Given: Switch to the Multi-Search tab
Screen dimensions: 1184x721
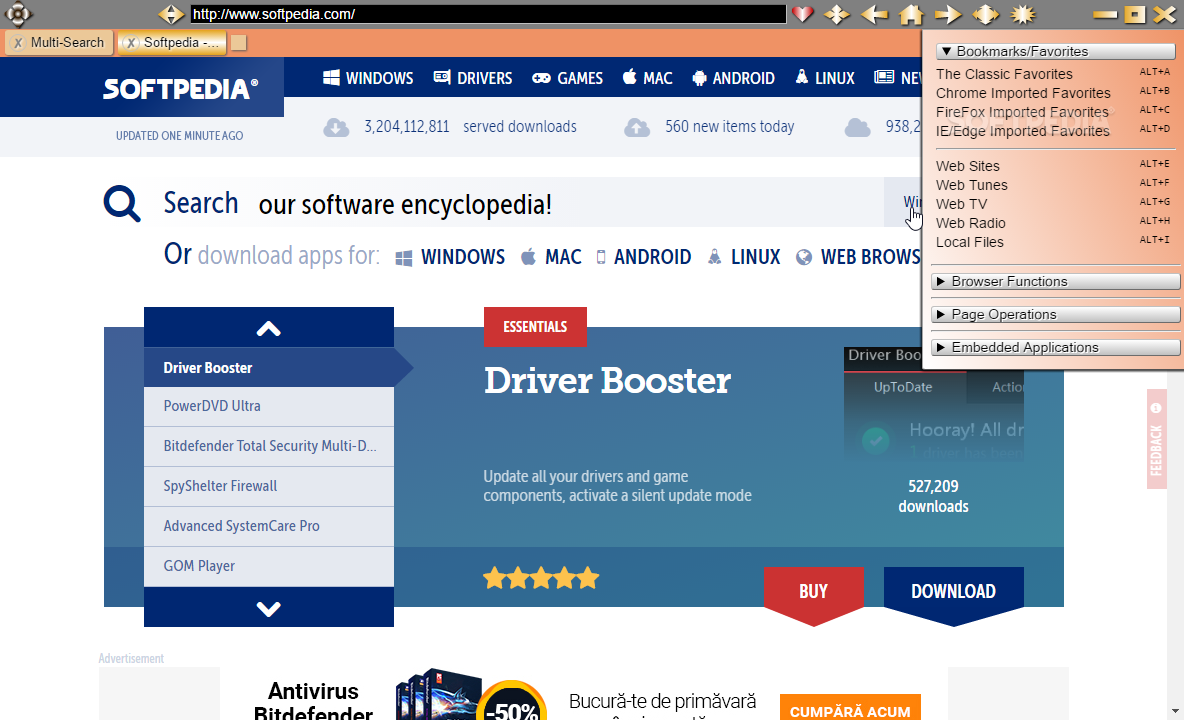Looking at the screenshot, I should point(59,42).
